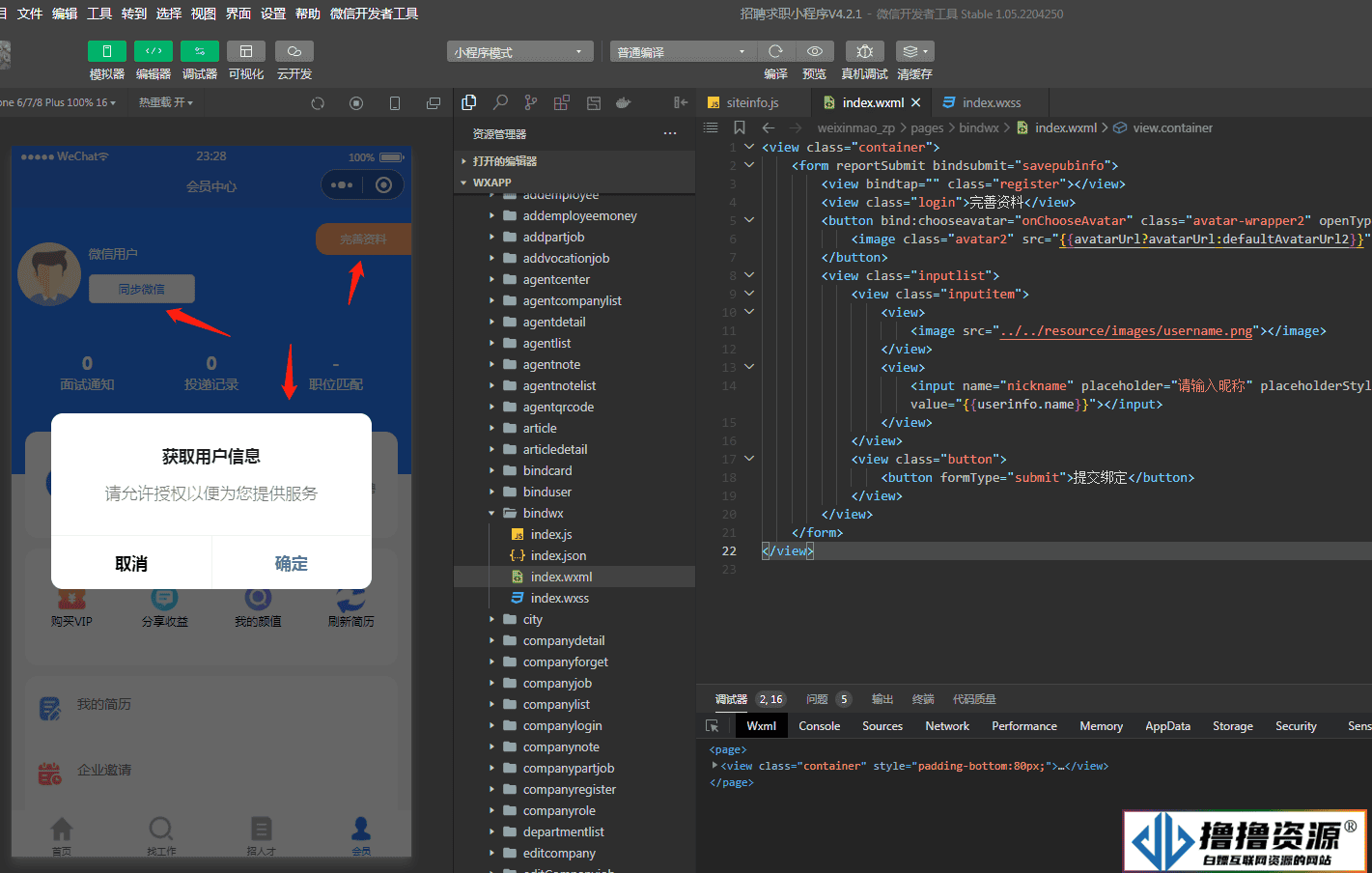The width and height of the screenshot is (1372, 873).
Task: Collapse the sidebar panel icon
Action: pos(681,102)
